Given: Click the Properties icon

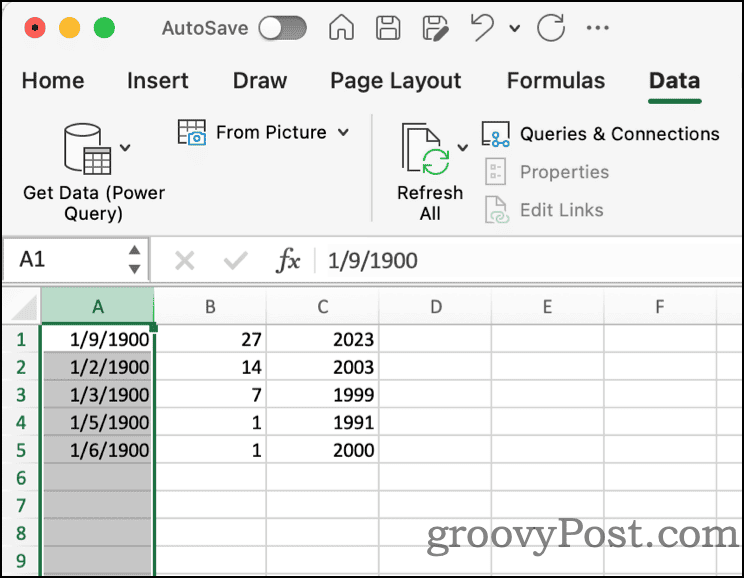Looking at the screenshot, I should 496,172.
